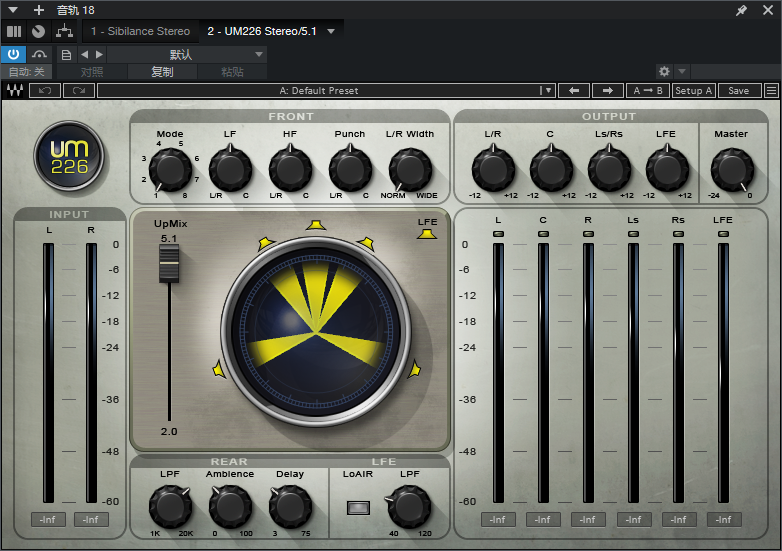Open the Waves hamburger menu

coord(772,90)
